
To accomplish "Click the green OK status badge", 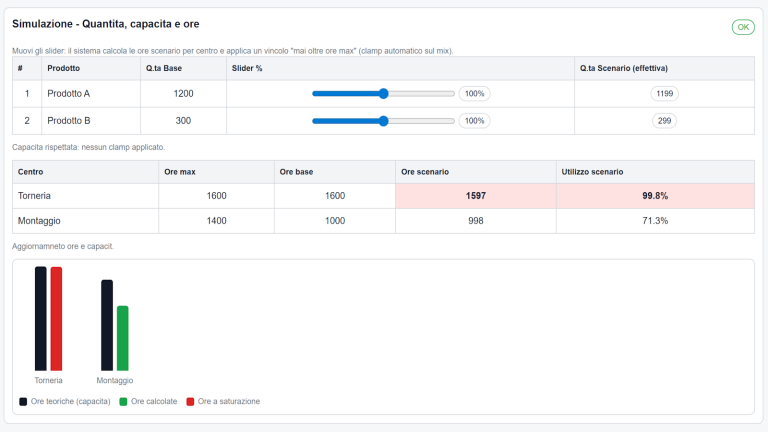I will [x=742, y=27].
